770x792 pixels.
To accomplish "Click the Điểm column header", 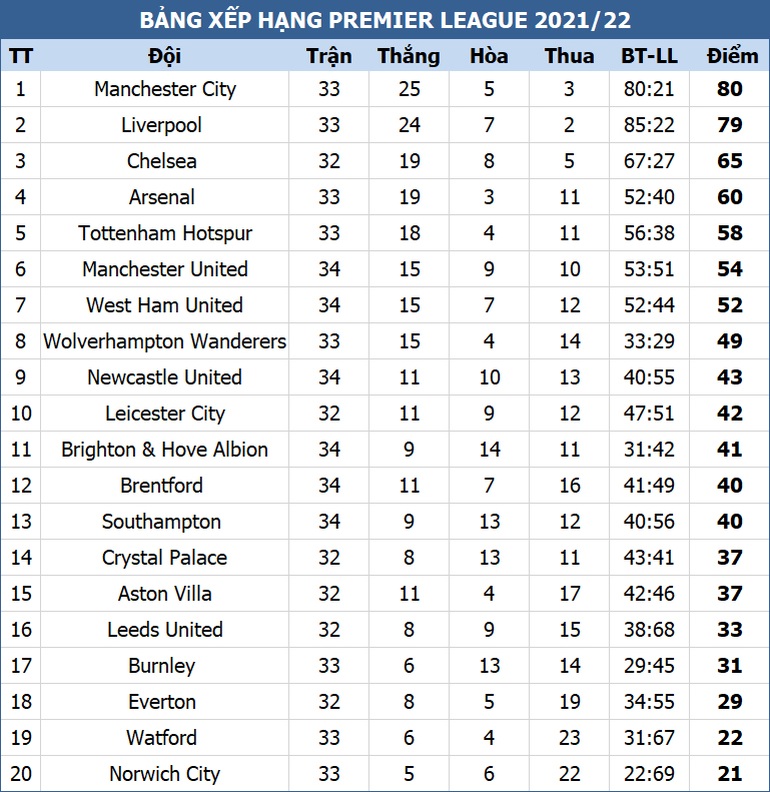I will tap(731, 56).
